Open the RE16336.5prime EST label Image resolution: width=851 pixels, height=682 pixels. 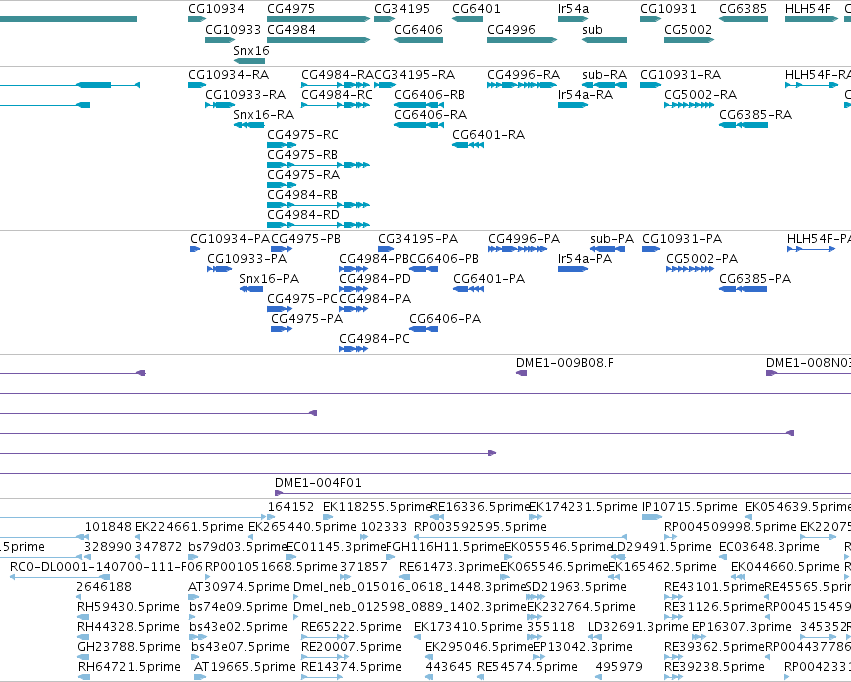click(x=480, y=507)
